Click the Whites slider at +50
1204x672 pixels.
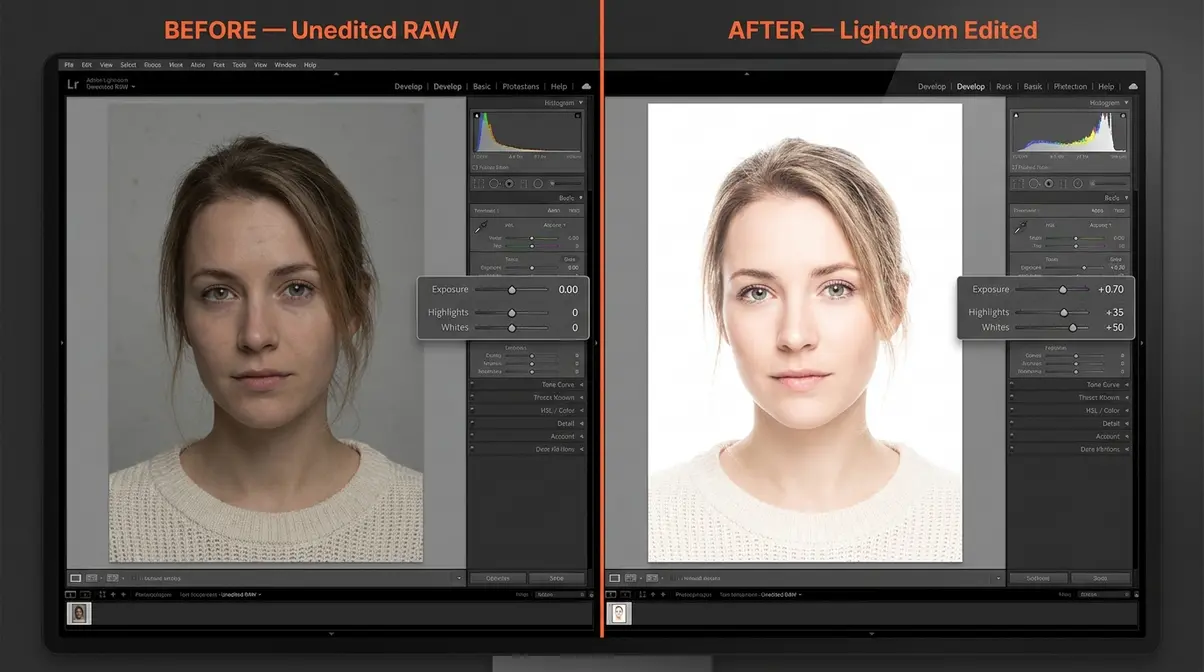(1051, 327)
